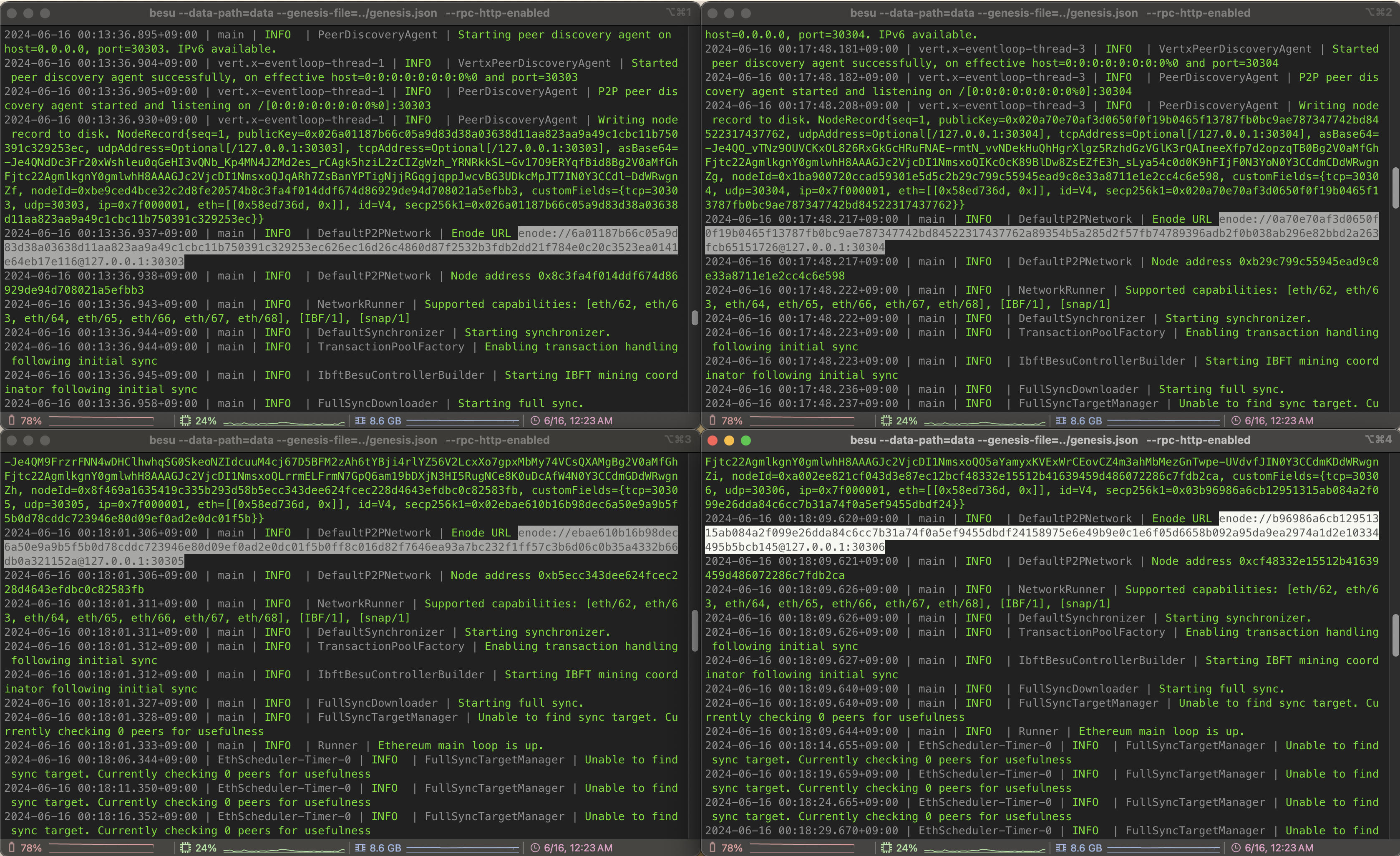Image resolution: width=1400 pixels, height=856 pixels.
Task: Click the highlighted enode URL ending in 30303
Action: (x=341, y=248)
